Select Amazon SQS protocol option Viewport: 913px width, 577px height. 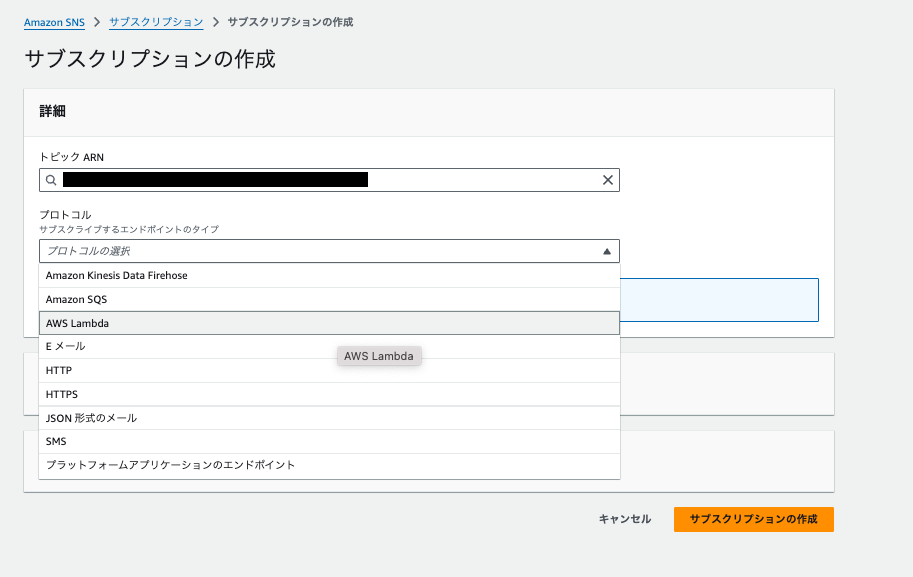[x=329, y=299]
